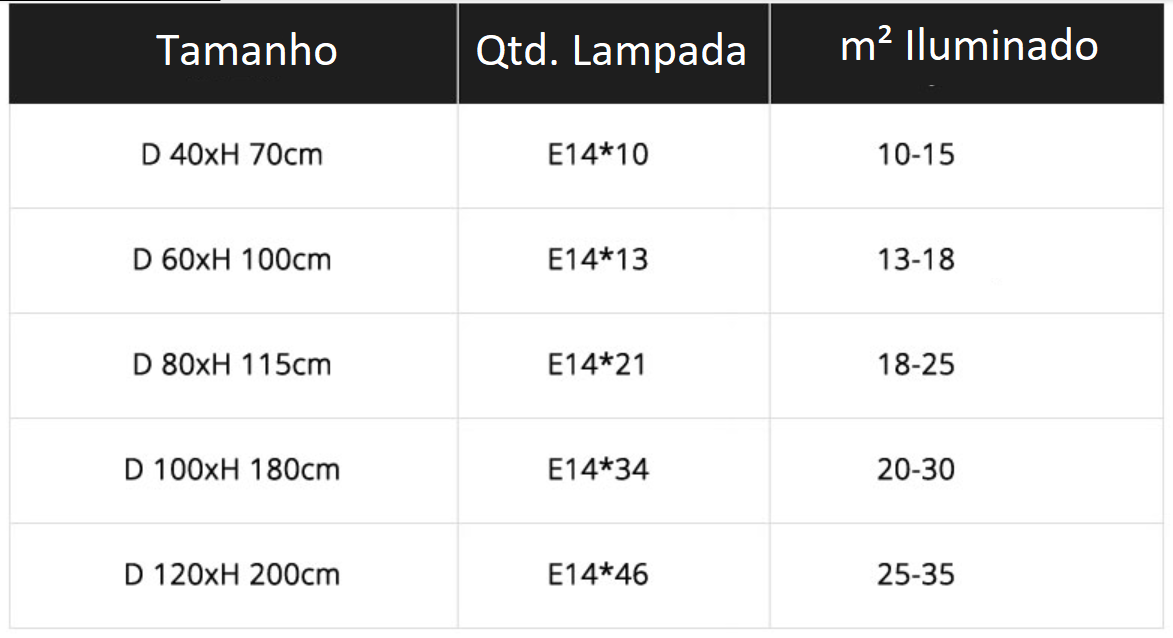The height and width of the screenshot is (638, 1173).
Task: Select the D 60xH 100cm size cell
Action: (232, 260)
